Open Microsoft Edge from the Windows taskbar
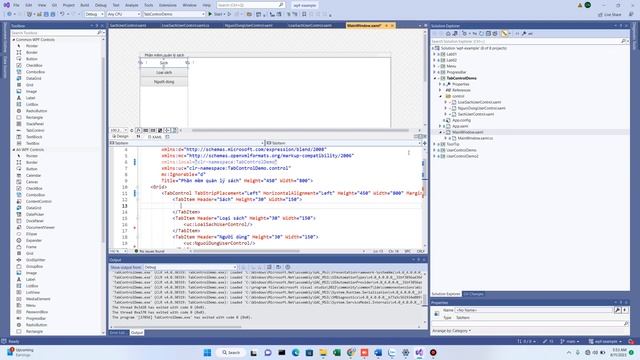The width and height of the screenshot is (640, 360). (x=296, y=353)
